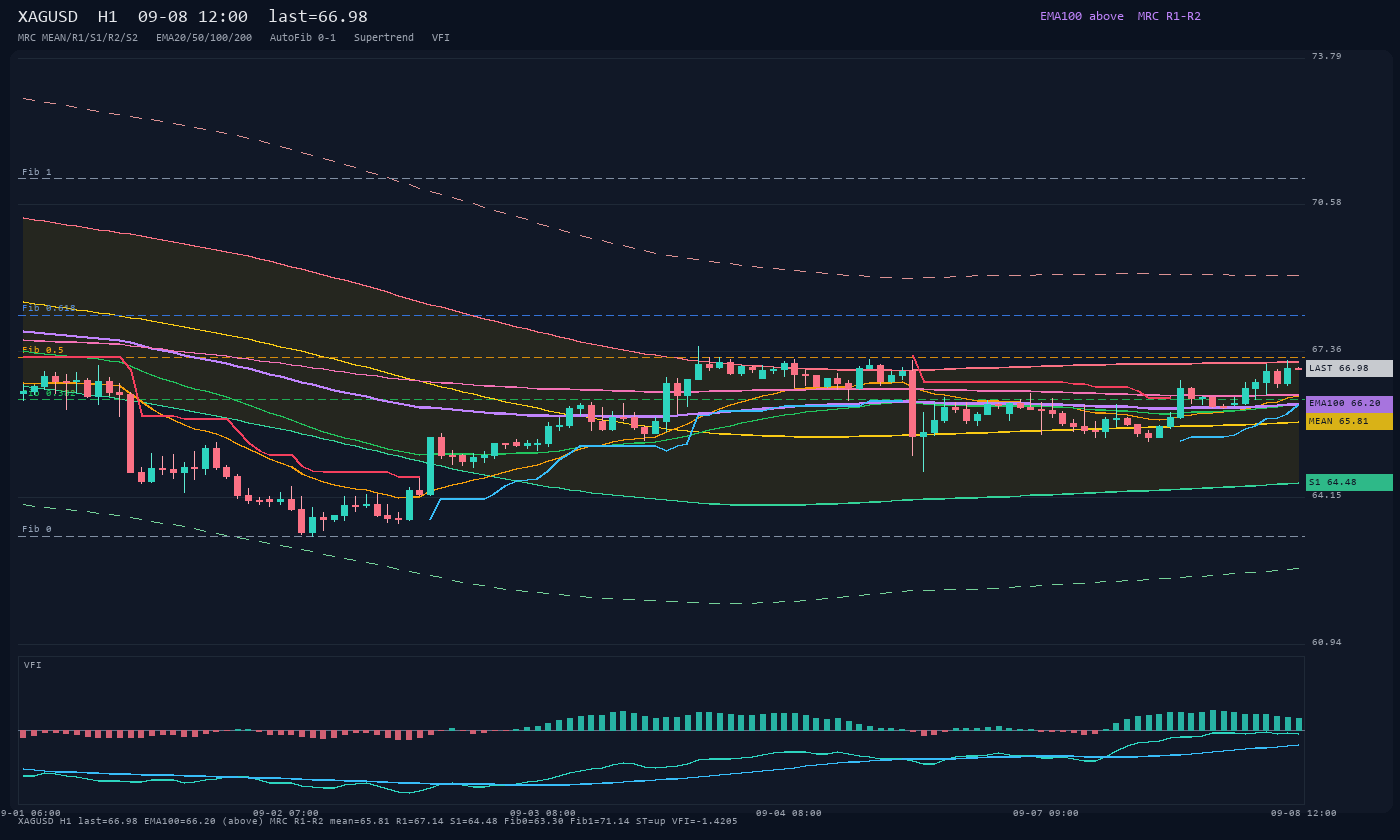Select Fib0=63.30 in the bottom status line
This screenshot has height=840, width=1400.
535,822
